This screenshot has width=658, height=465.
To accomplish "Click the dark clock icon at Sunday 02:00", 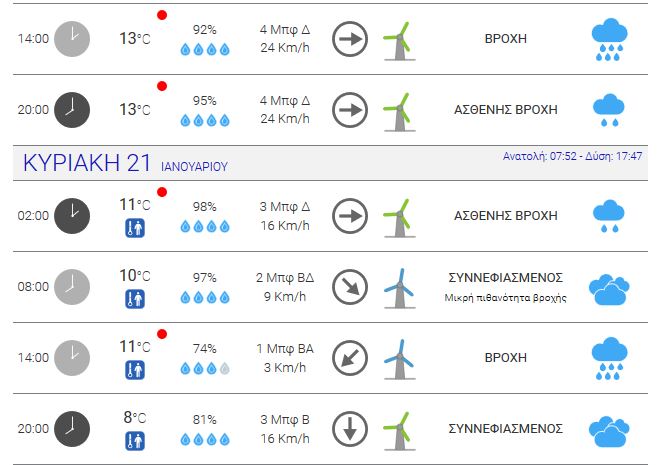I will [72, 216].
